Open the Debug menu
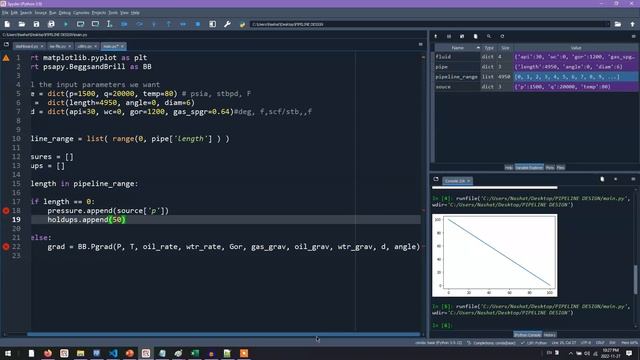 (64, 13)
